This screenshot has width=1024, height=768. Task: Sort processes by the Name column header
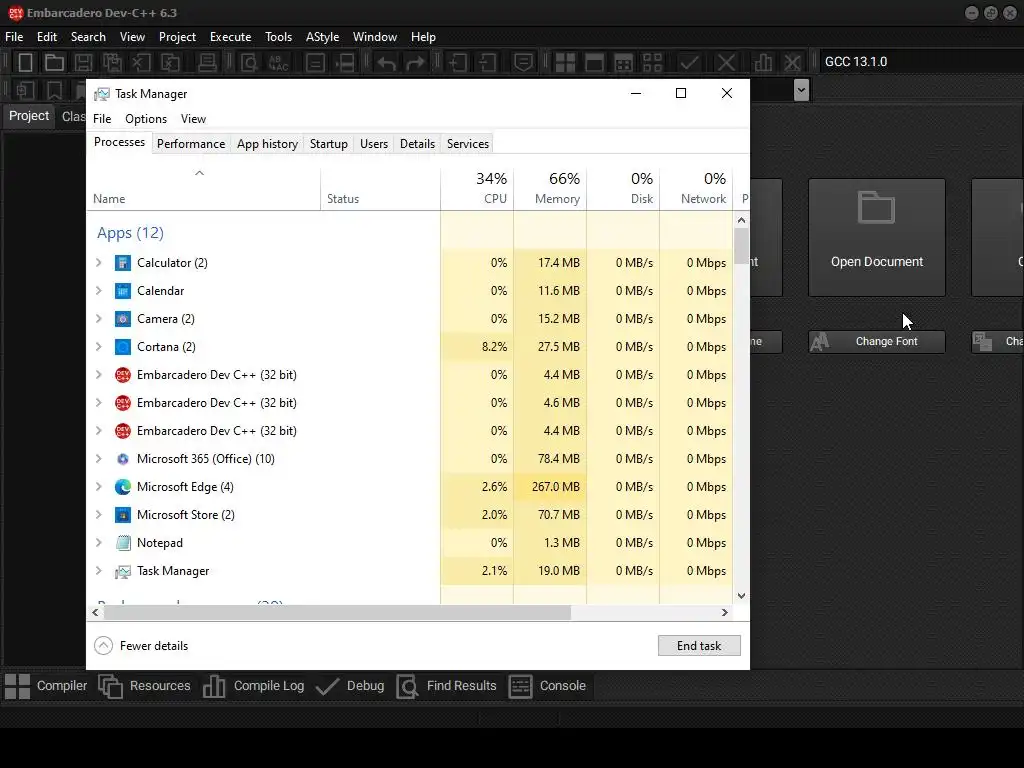(203, 189)
